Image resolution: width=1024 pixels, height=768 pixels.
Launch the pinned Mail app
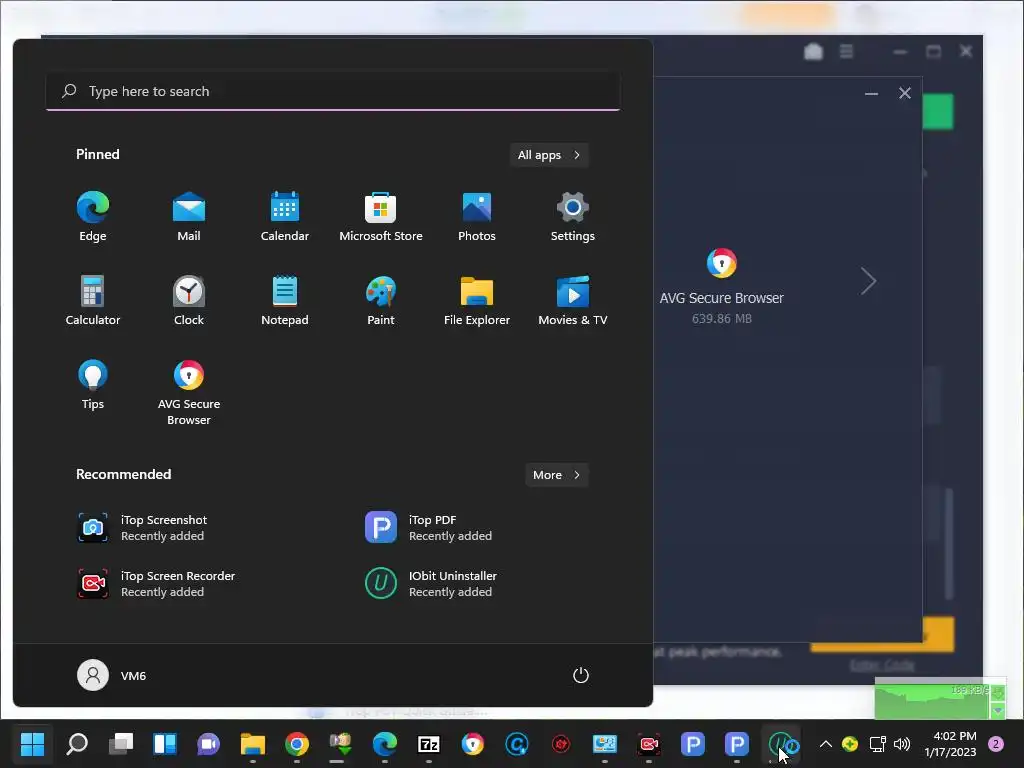pyautogui.click(x=189, y=217)
